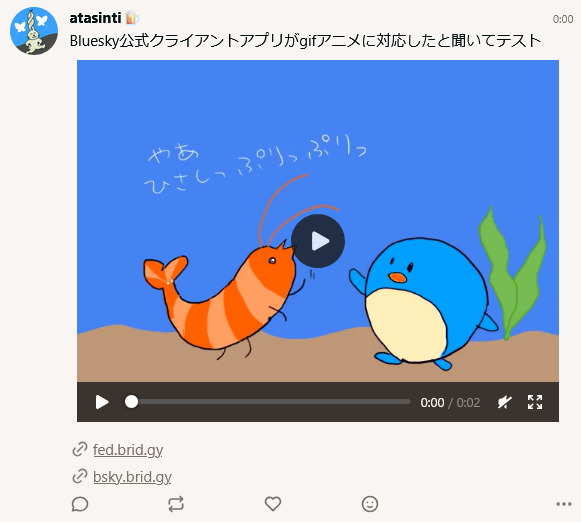This screenshot has width=581, height=522.
Task: Click the chain icon beside bsky.brid.gy
Action: (80, 476)
